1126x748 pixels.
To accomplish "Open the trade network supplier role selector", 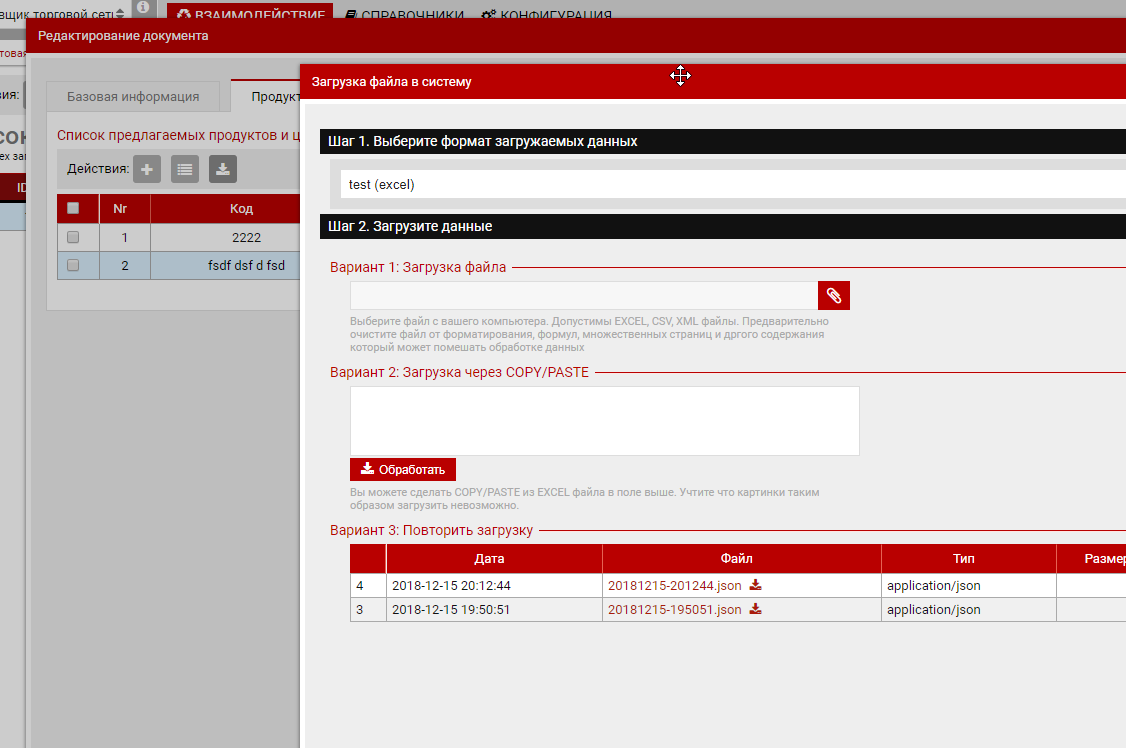I will pyautogui.click(x=65, y=14).
